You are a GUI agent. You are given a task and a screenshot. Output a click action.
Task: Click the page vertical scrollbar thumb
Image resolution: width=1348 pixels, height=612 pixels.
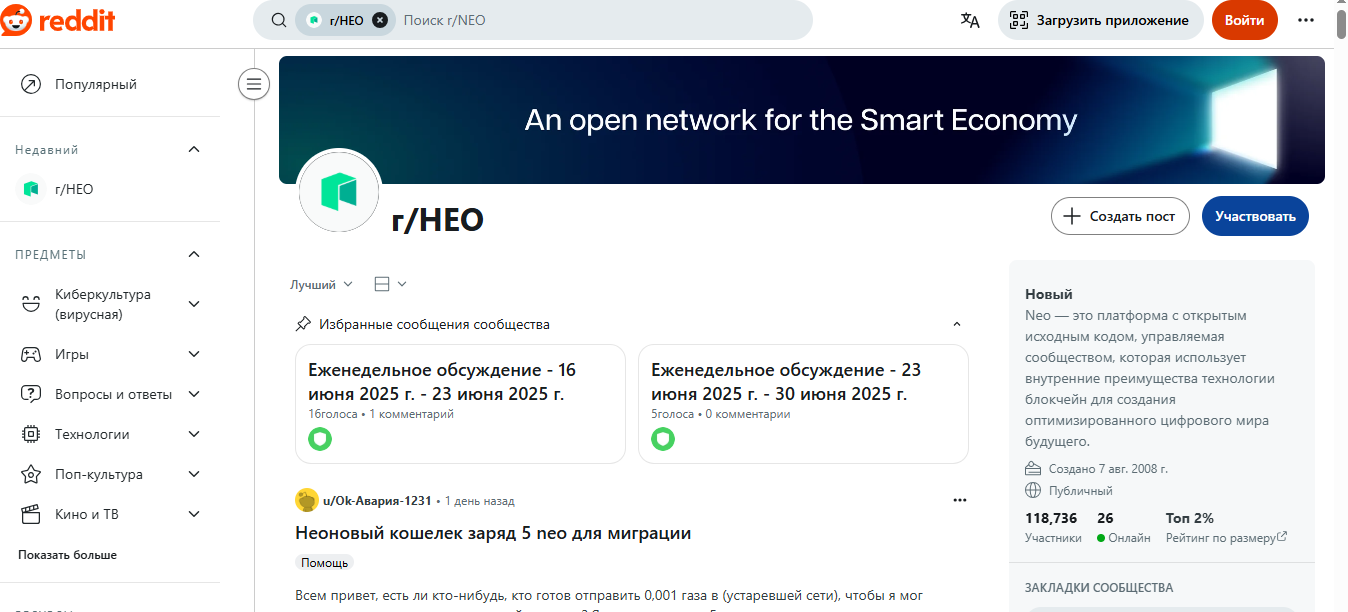coord(1341,24)
